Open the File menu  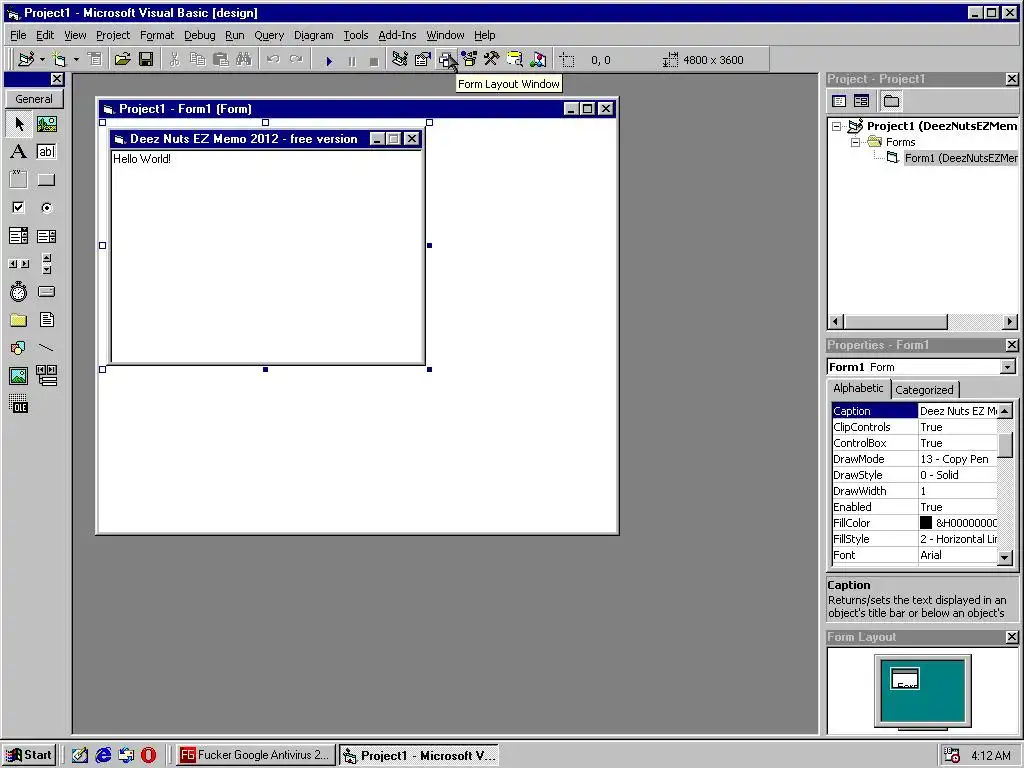coord(18,35)
